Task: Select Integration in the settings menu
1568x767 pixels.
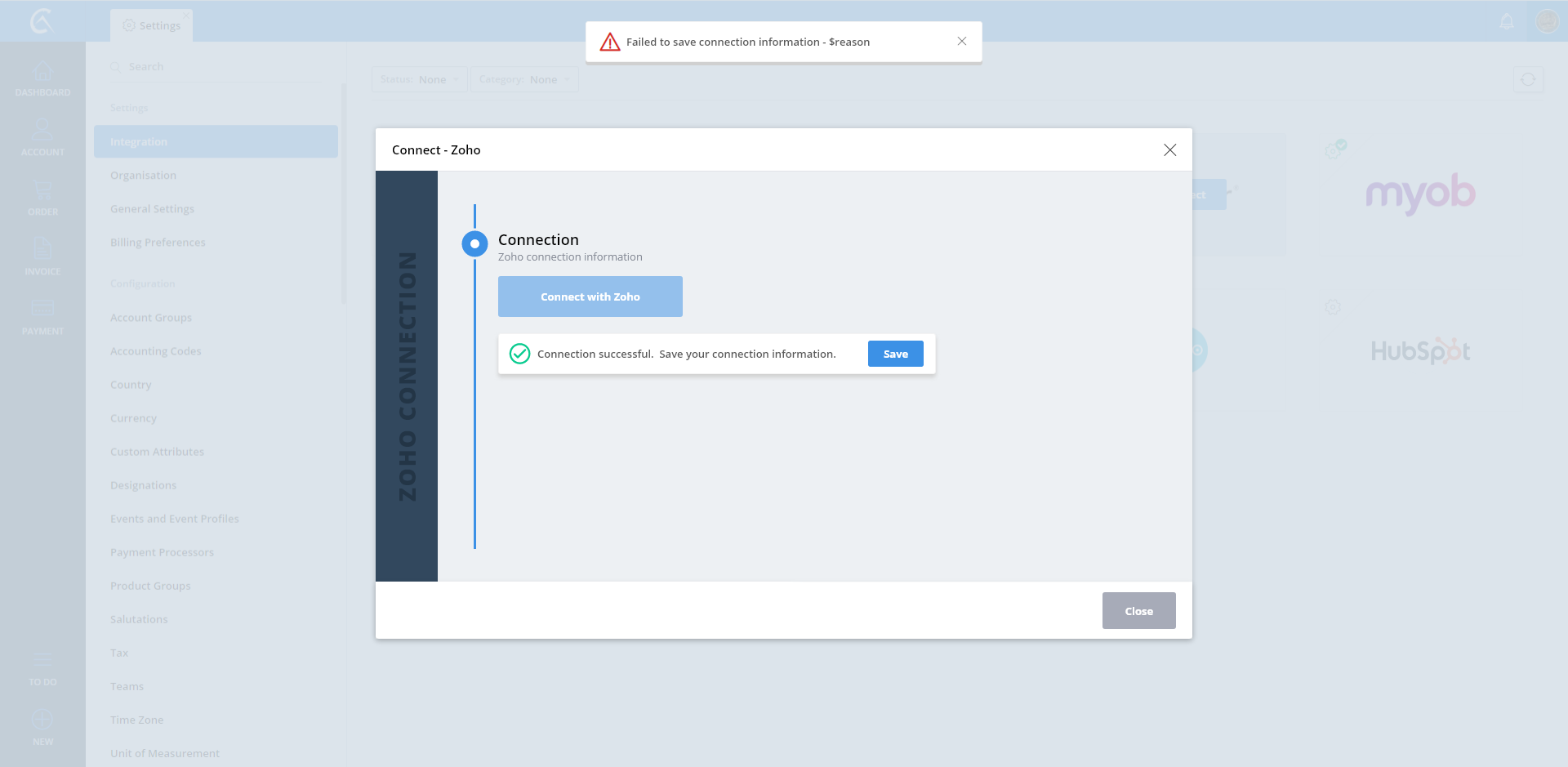Action: coord(216,141)
